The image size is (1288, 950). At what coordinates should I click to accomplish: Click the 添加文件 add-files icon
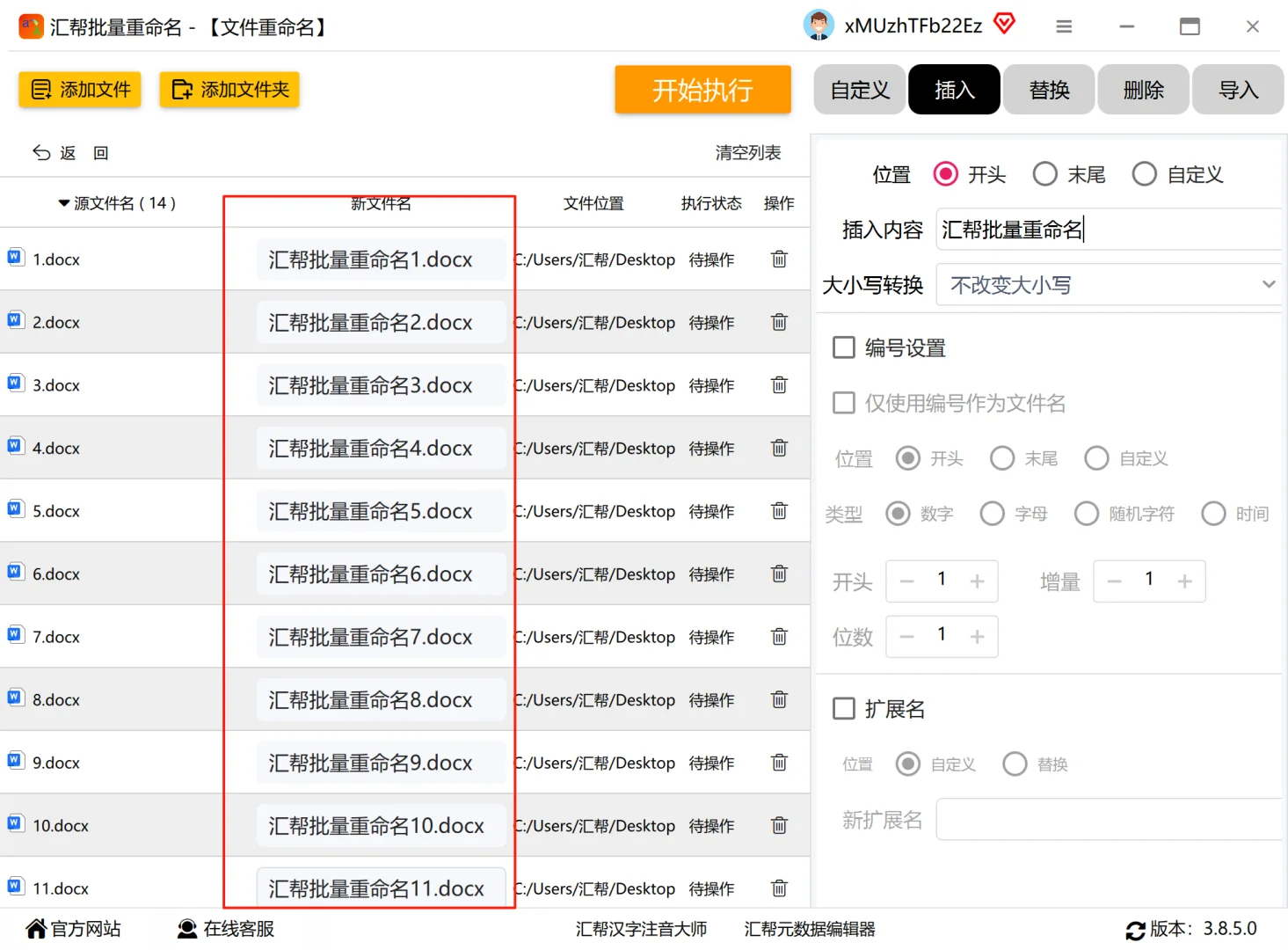click(x=40, y=89)
